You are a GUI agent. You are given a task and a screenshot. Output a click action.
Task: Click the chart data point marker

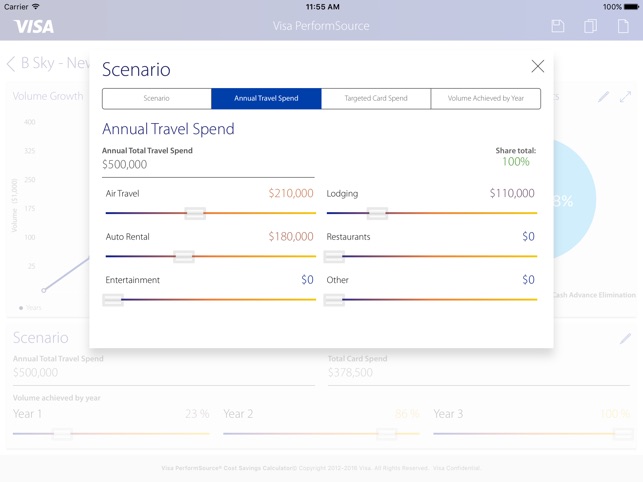(x=43, y=290)
